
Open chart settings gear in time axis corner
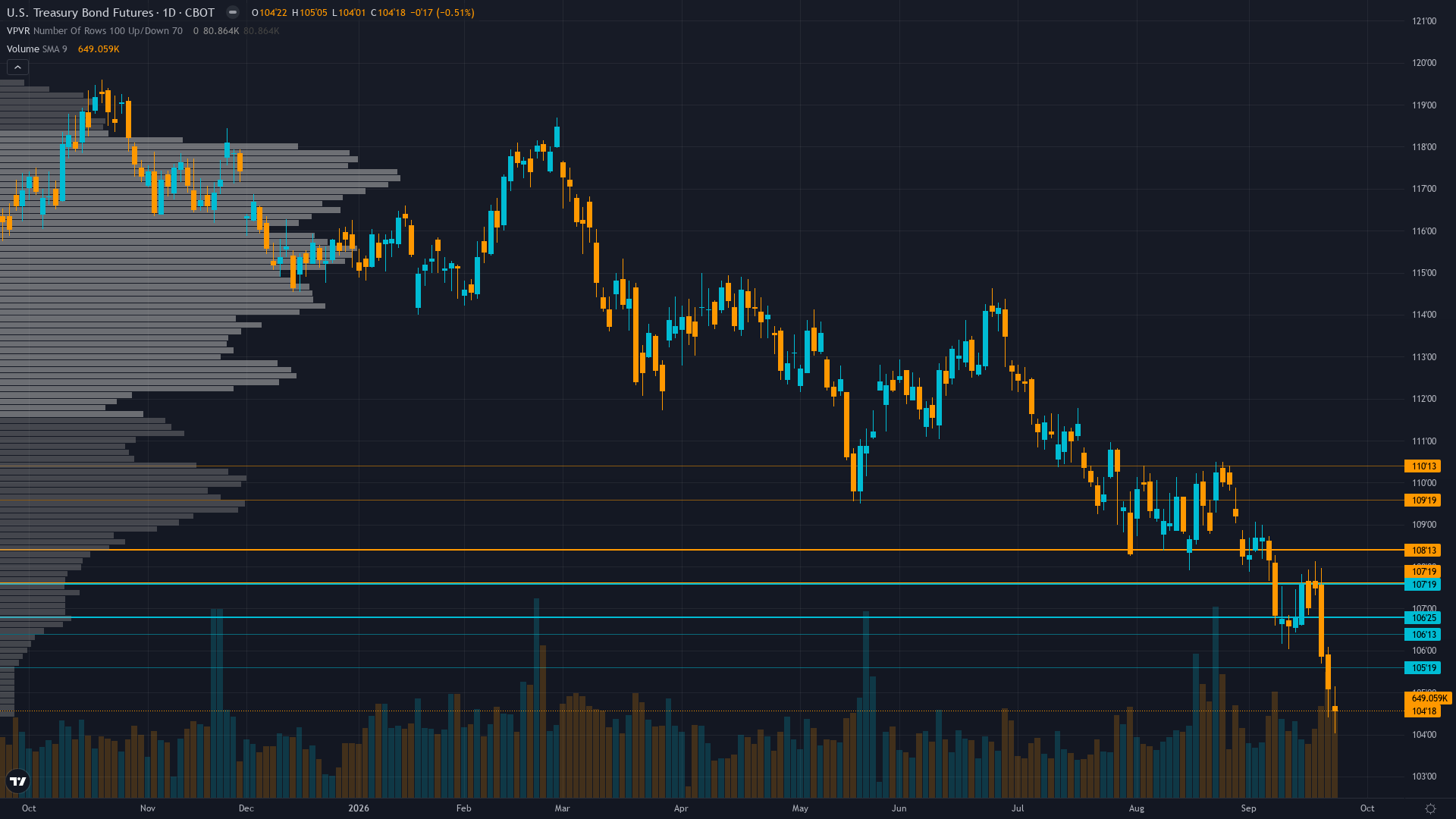click(x=1430, y=808)
